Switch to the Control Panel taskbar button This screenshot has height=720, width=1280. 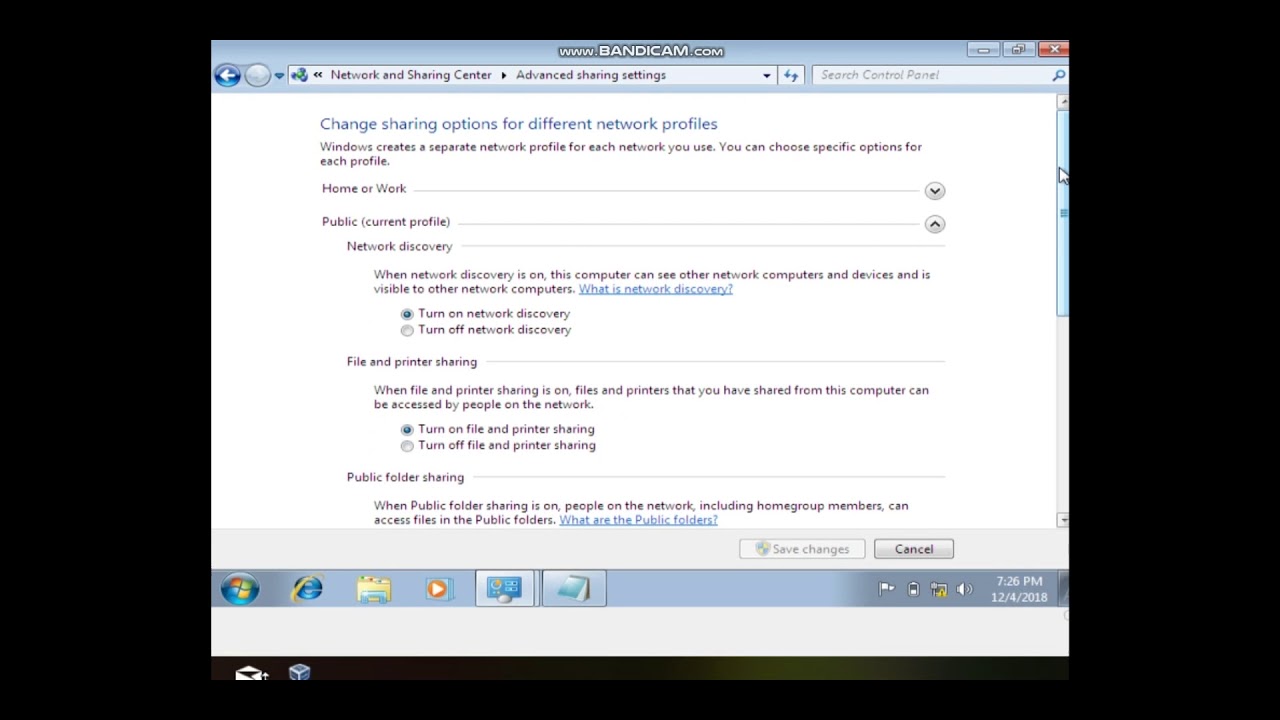[505, 589]
